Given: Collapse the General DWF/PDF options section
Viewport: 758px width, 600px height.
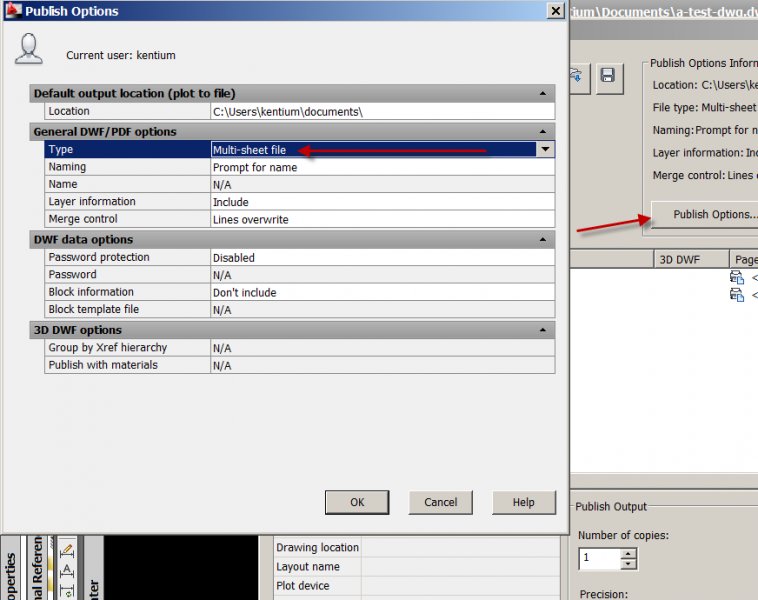Looking at the screenshot, I should 543,132.
